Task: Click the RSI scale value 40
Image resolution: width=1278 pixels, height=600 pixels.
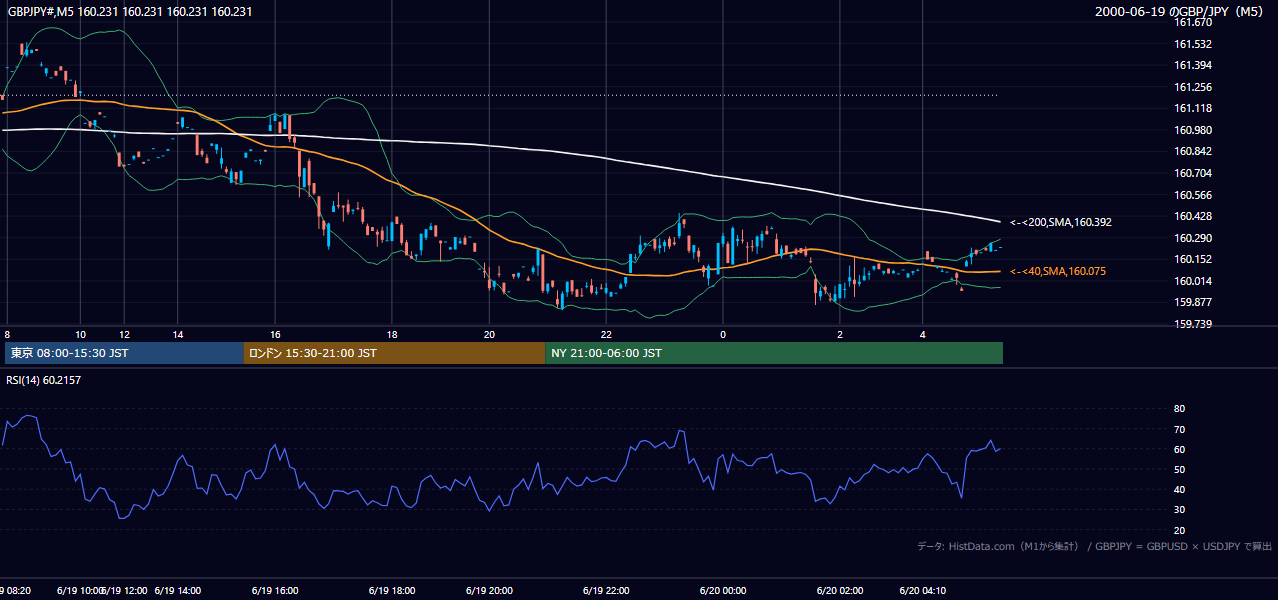Action: point(1179,489)
